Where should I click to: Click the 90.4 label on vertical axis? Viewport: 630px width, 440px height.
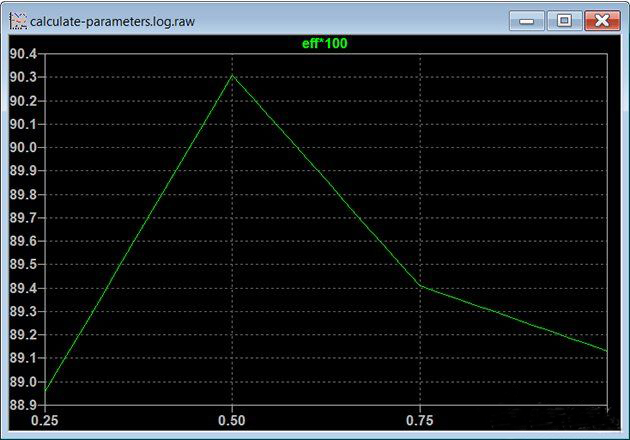tap(23, 54)
